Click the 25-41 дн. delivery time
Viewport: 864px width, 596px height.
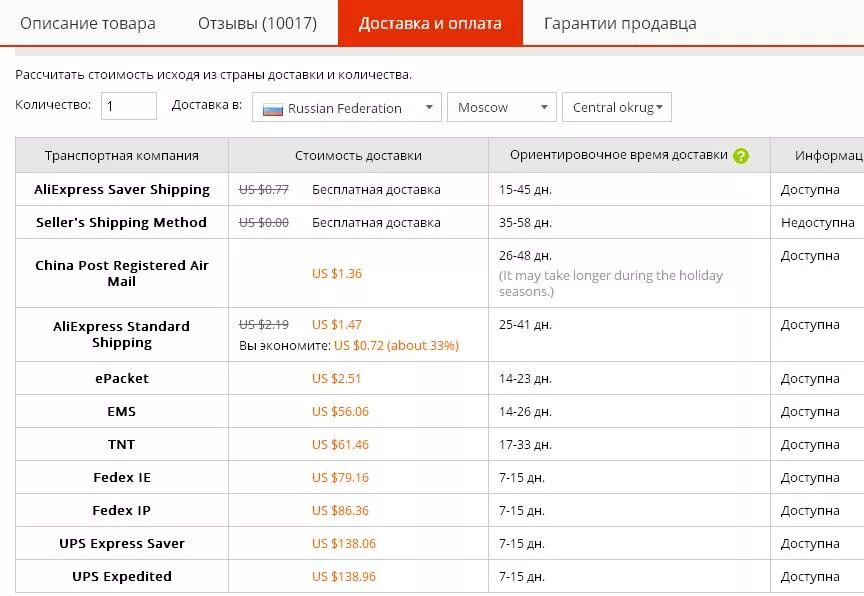(x=525, y=324)
